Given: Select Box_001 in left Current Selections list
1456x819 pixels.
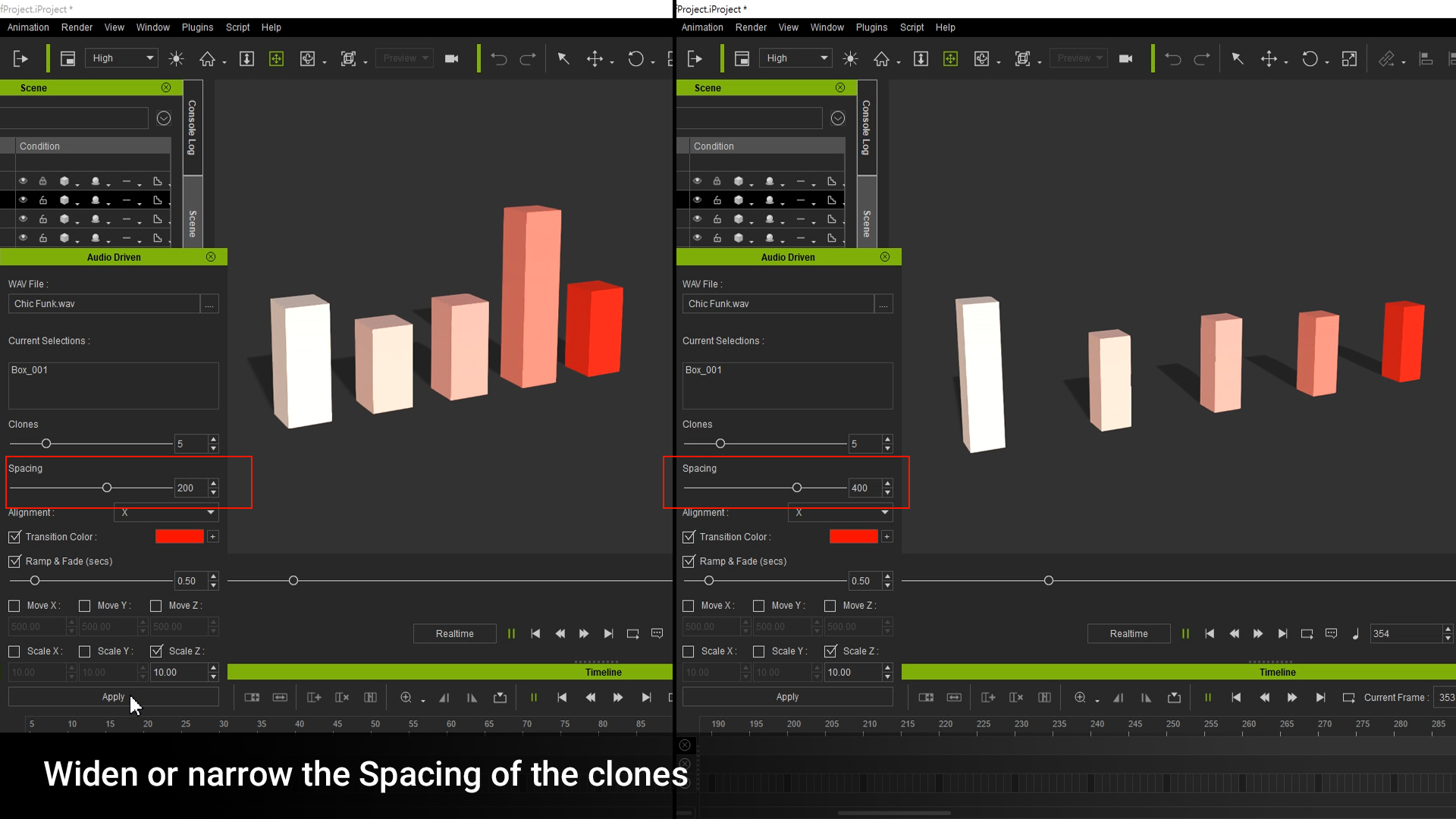Looking at the screenshot, I should click(x=30, y=370).
